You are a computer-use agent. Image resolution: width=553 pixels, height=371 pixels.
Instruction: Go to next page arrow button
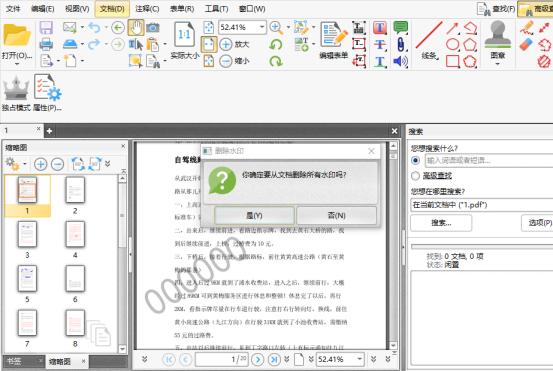click(x=258, y=359)
